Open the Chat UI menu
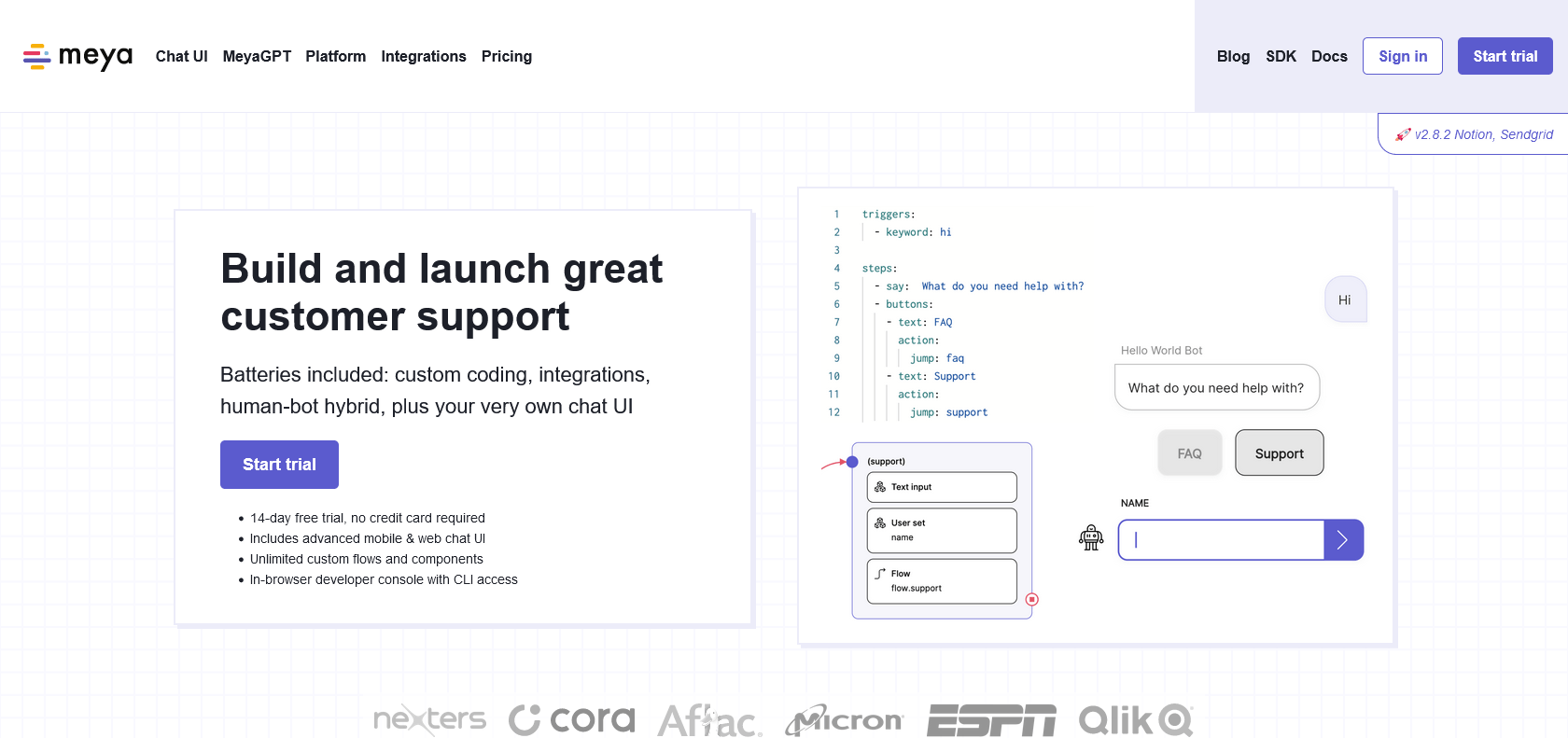 [x=181, y=56]
